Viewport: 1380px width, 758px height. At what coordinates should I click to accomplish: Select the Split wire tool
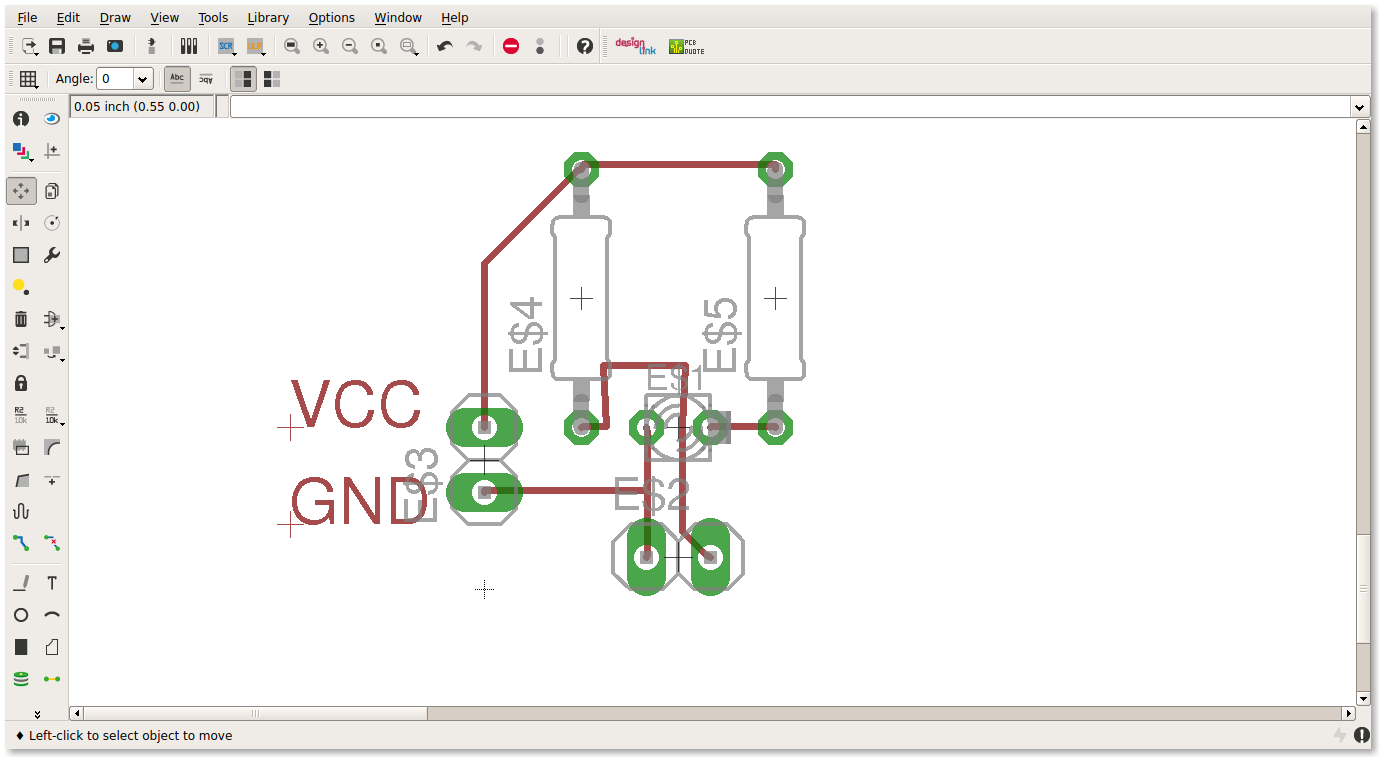tap(21, 480)
